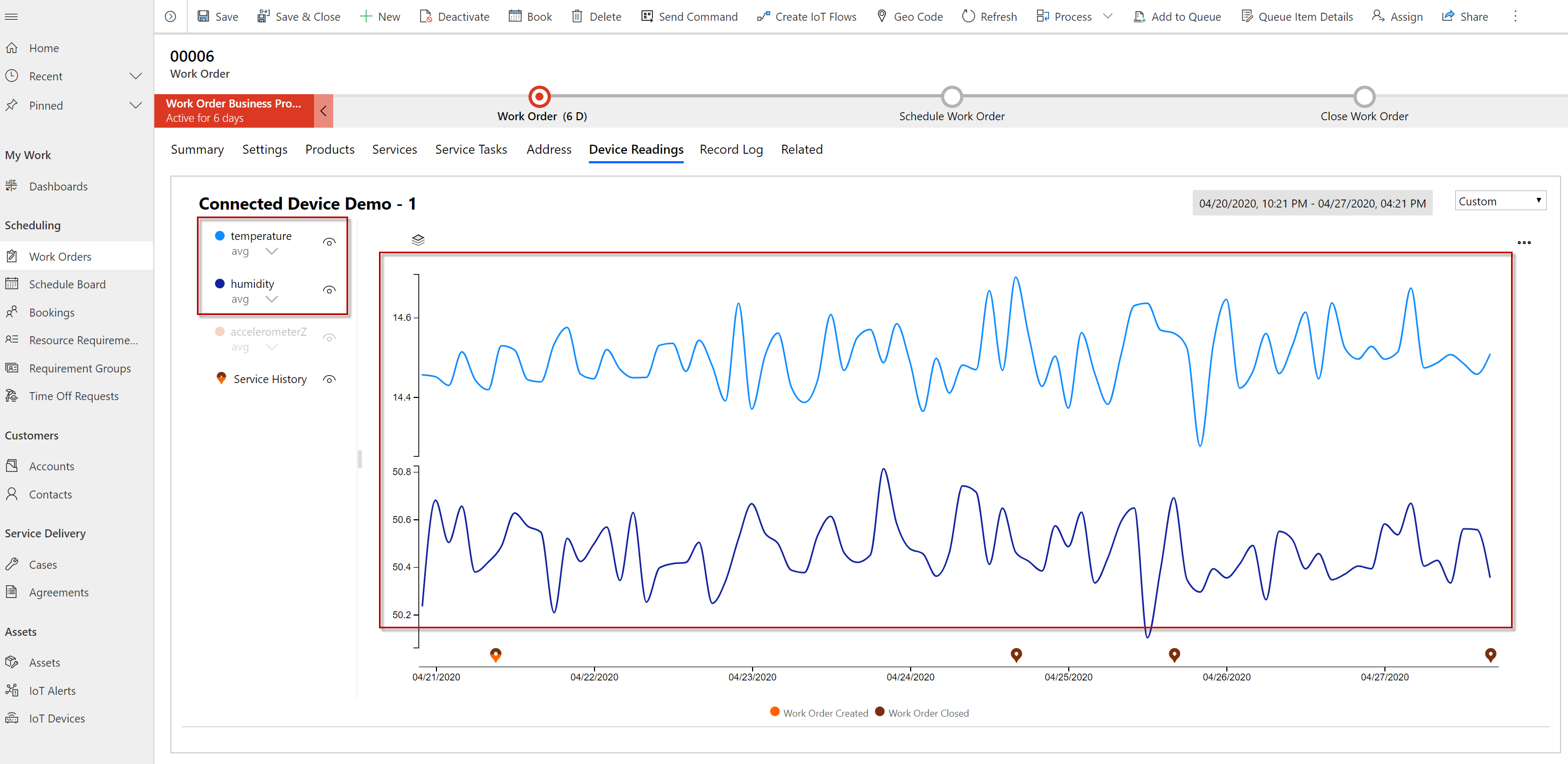Switch to the Summary tab

(198, 149)
